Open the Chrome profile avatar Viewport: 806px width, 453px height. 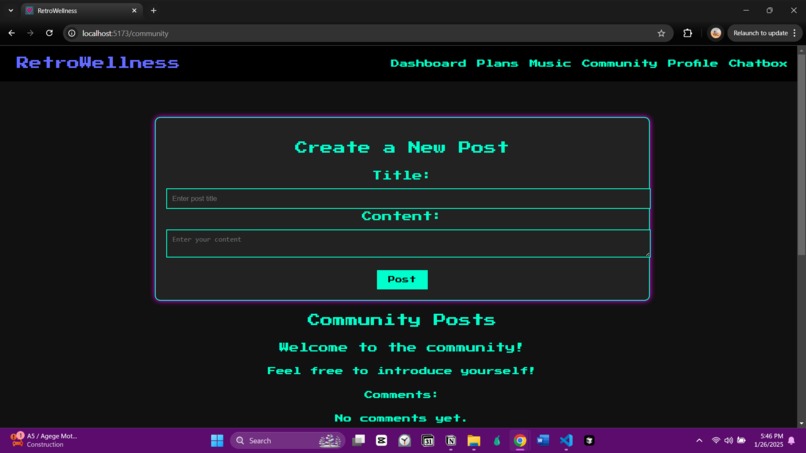[x=716, y=33]
